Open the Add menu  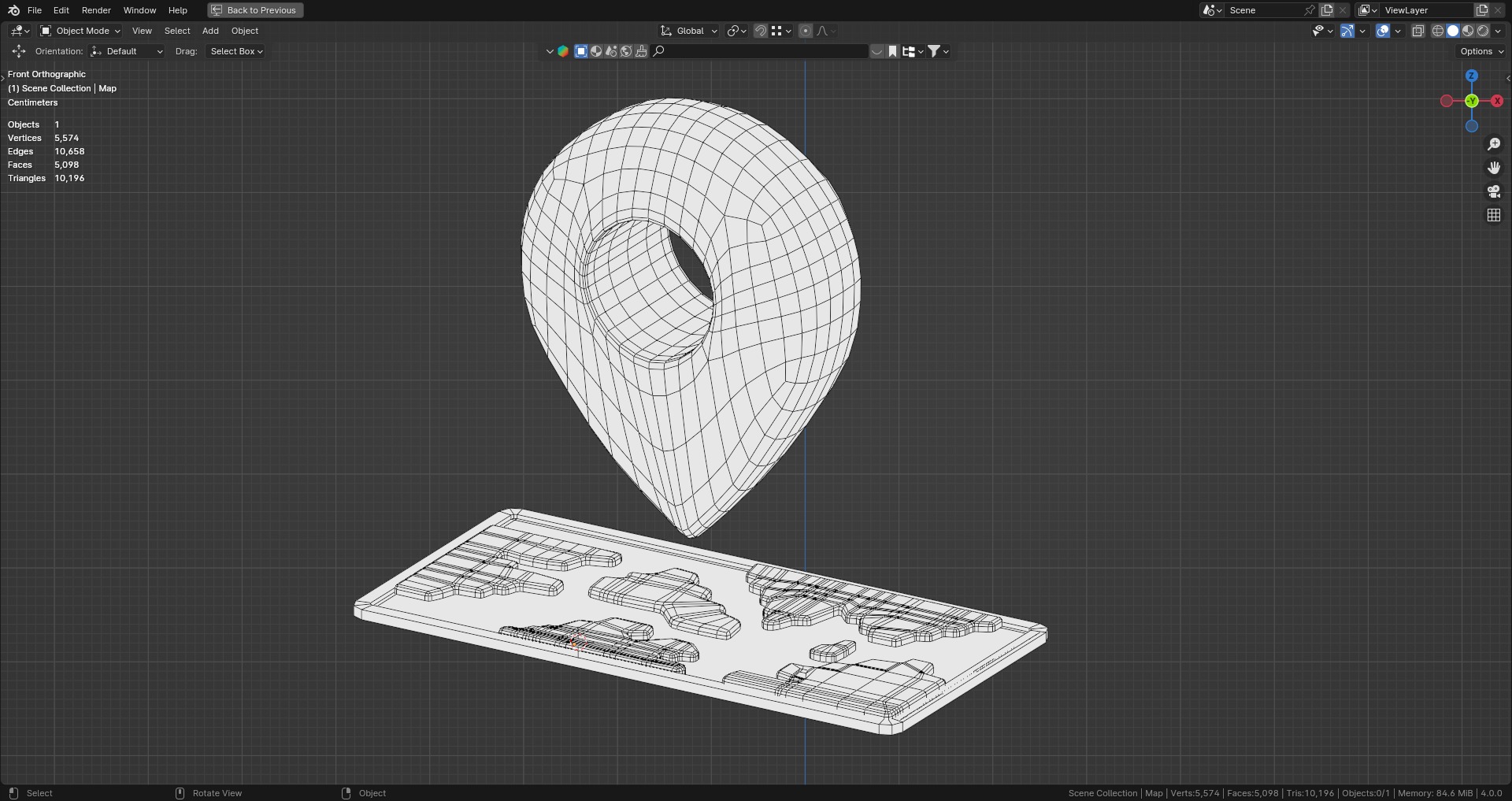pyautogui.click(x=210, y=31)
